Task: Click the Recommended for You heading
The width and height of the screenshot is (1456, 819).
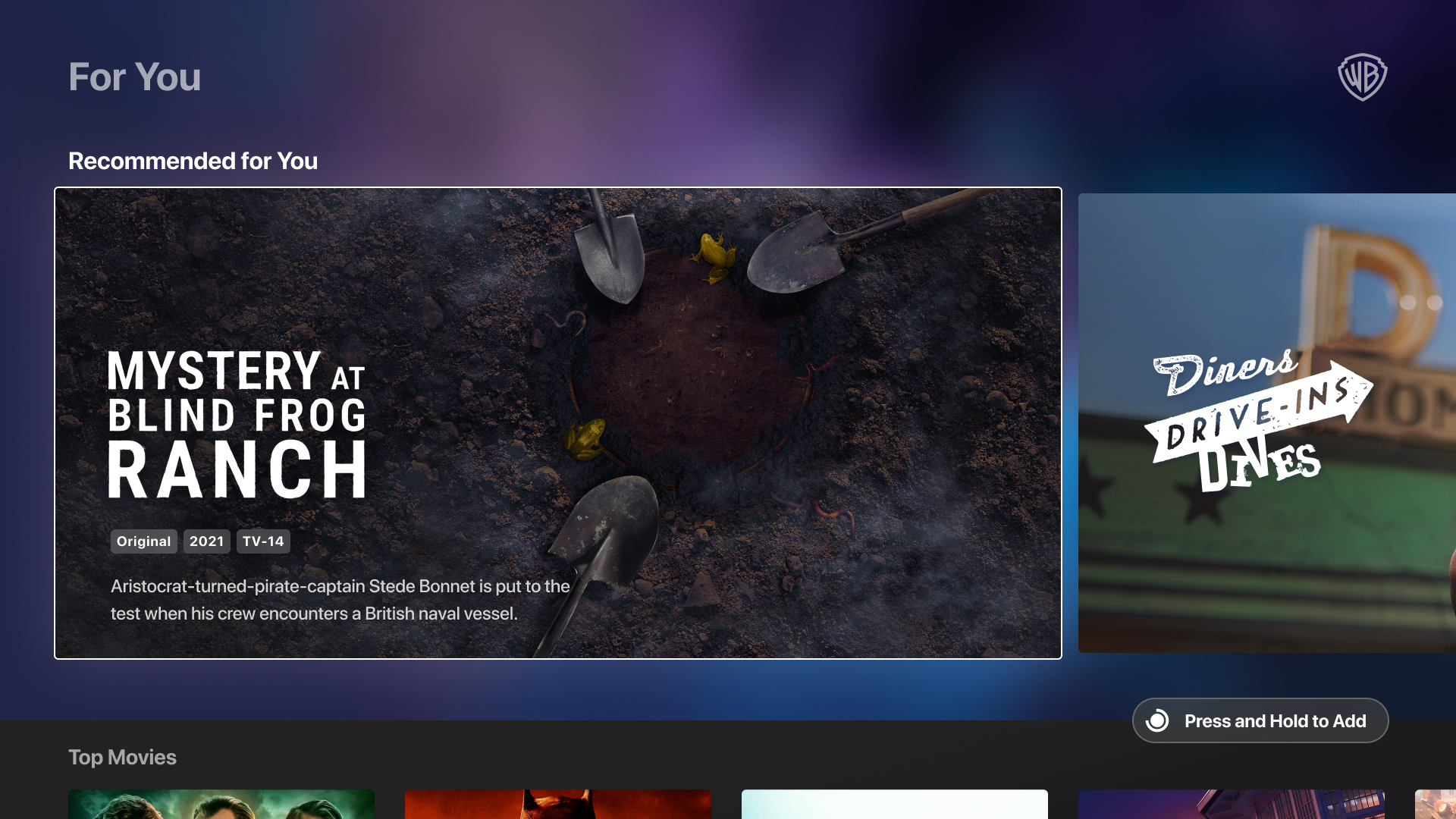Action: click(x=193, y=161)
